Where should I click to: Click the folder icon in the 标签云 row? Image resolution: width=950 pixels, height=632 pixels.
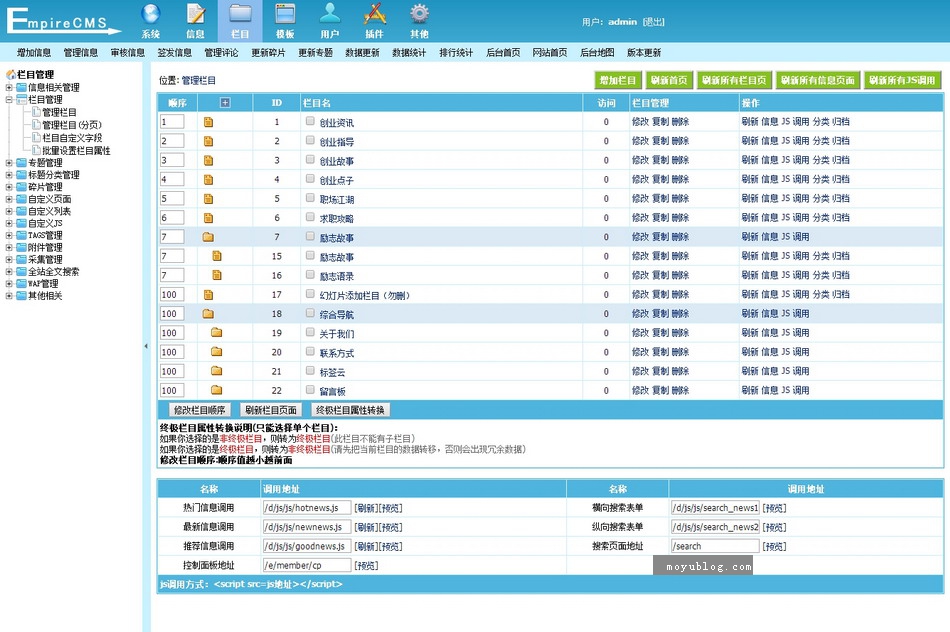tap(216, 371)
